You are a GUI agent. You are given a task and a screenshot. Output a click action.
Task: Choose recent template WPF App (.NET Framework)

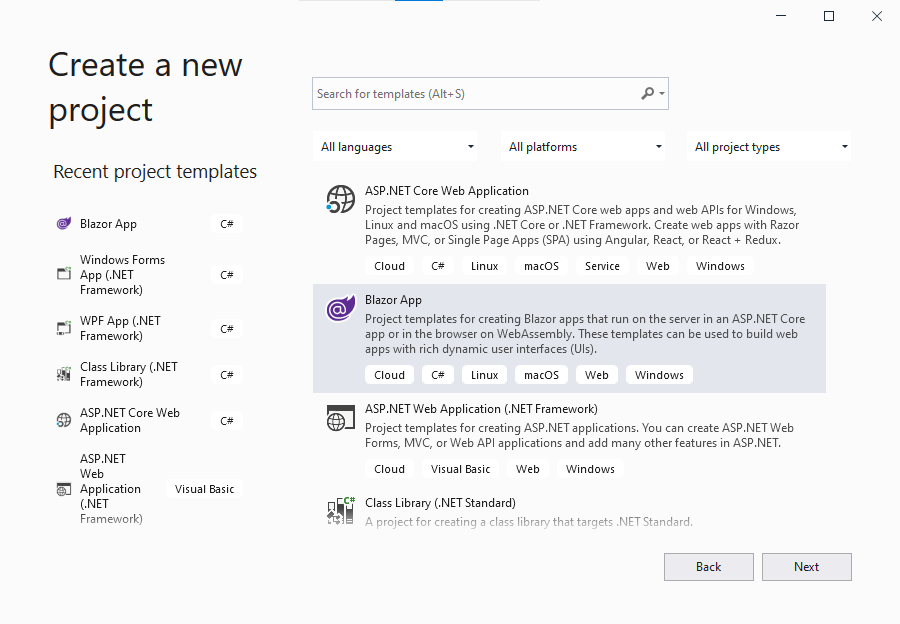[149, 328]
